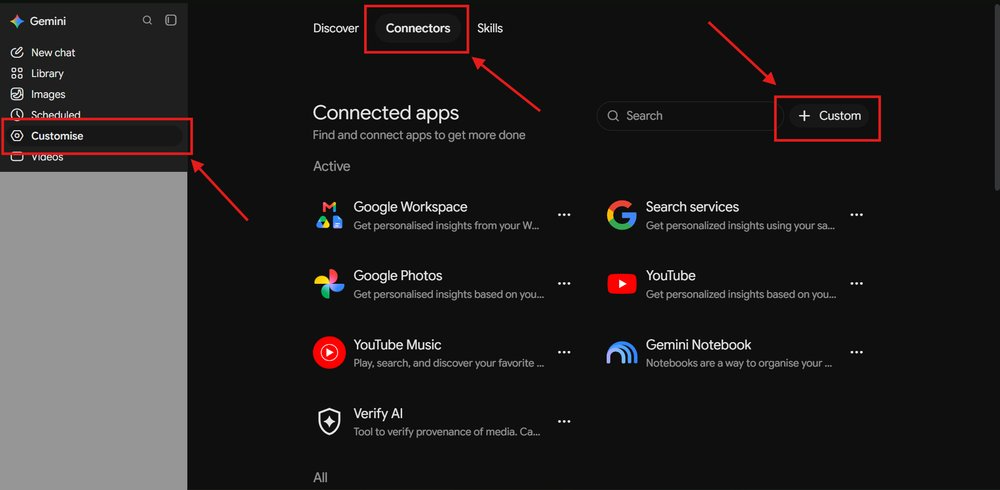The height and width of the screenshot is (490, 1000).
Task: Click the All section label
Action: (x=320, y=477)
